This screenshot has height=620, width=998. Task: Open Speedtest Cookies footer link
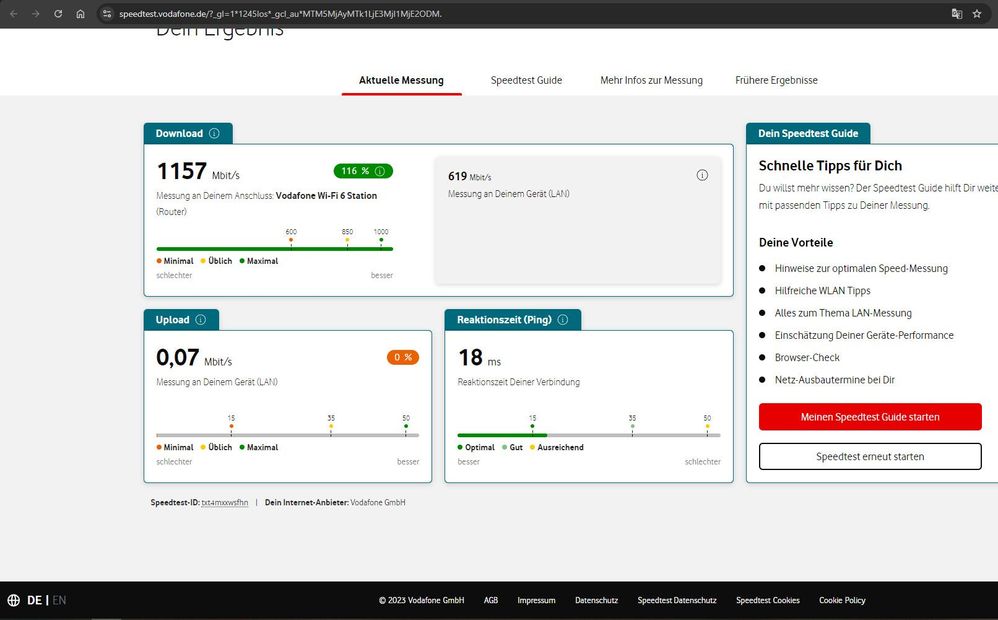point(768,600)
